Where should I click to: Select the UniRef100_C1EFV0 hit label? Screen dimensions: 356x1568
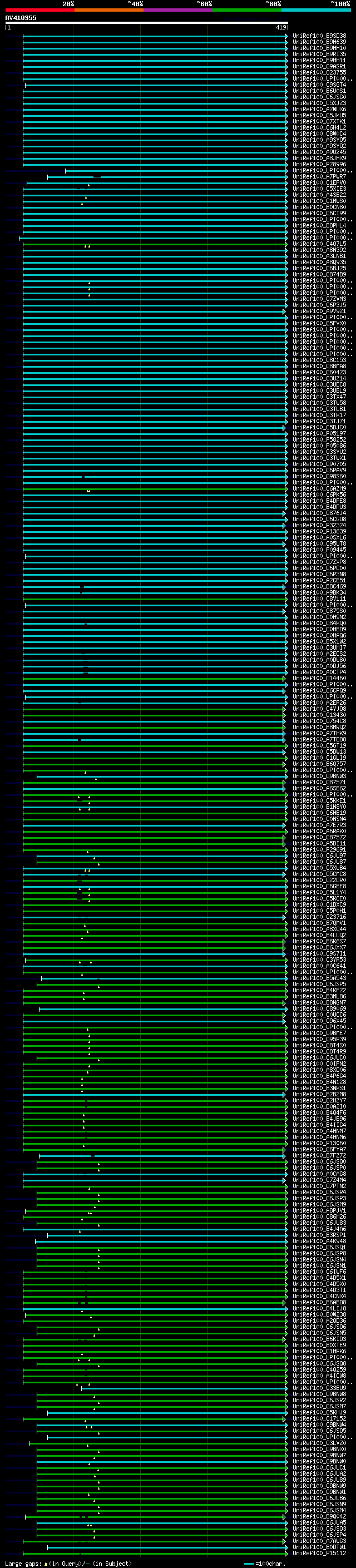pyautogui.click(x=319, y=182)
